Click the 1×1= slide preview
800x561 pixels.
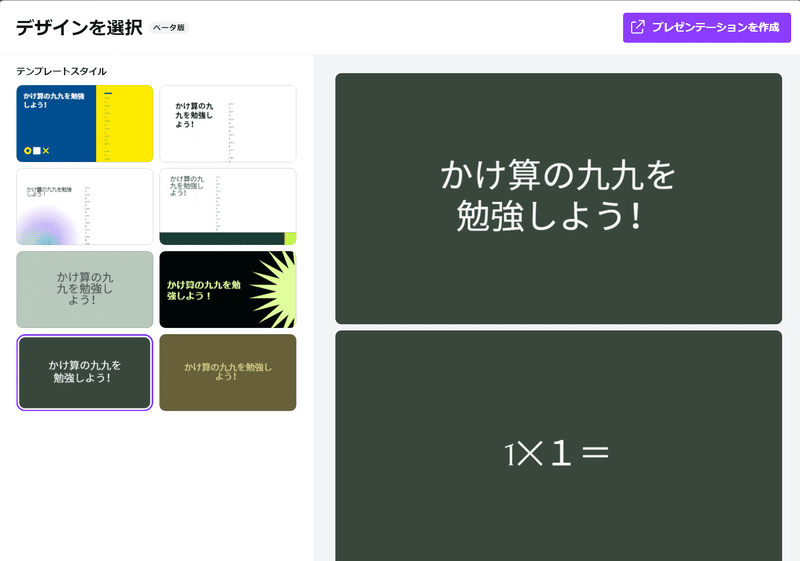coord(558,446)
